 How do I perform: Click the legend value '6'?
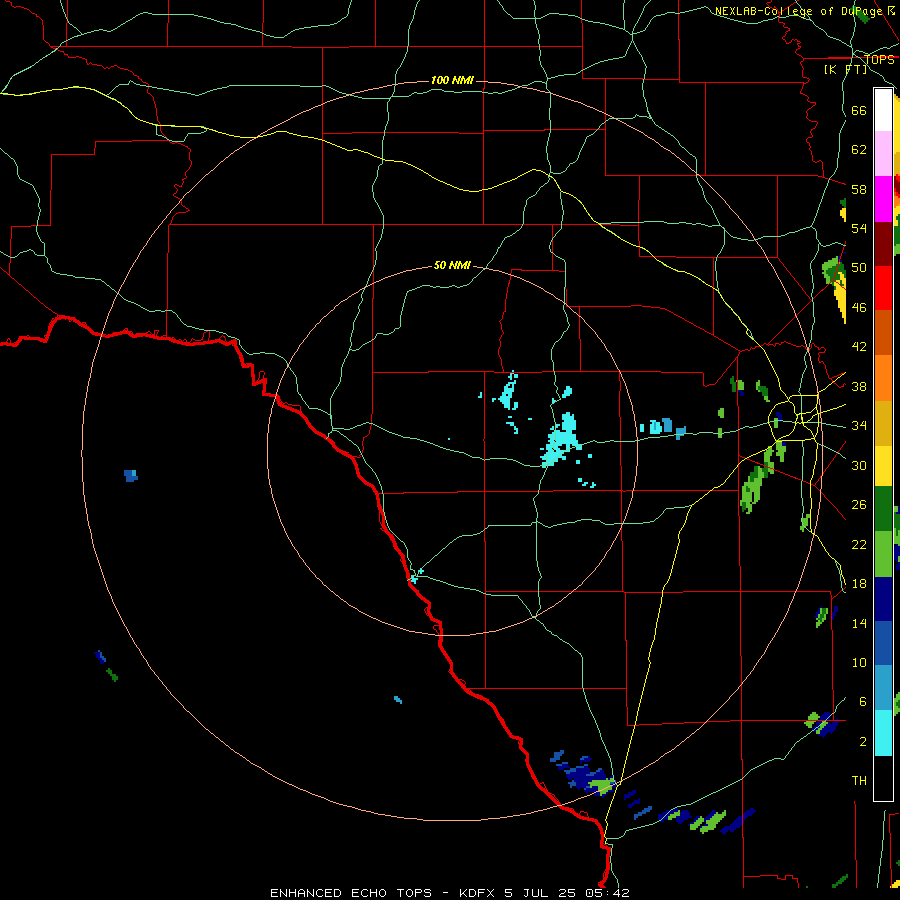[x=863, y=702]
